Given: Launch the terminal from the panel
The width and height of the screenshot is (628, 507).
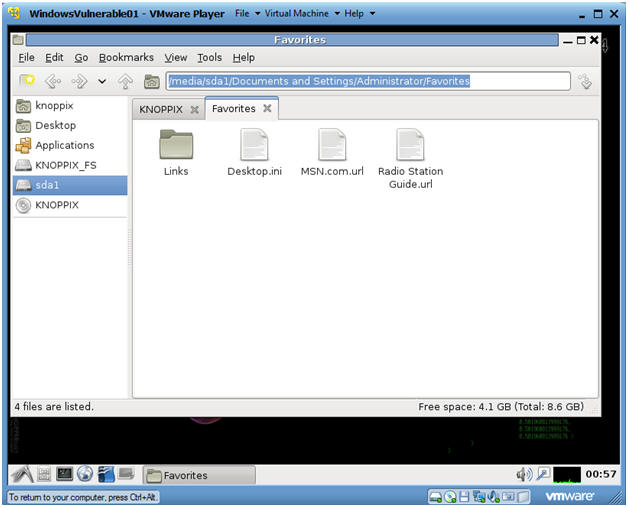Looking at the screenshot, I should pos(64,475).
